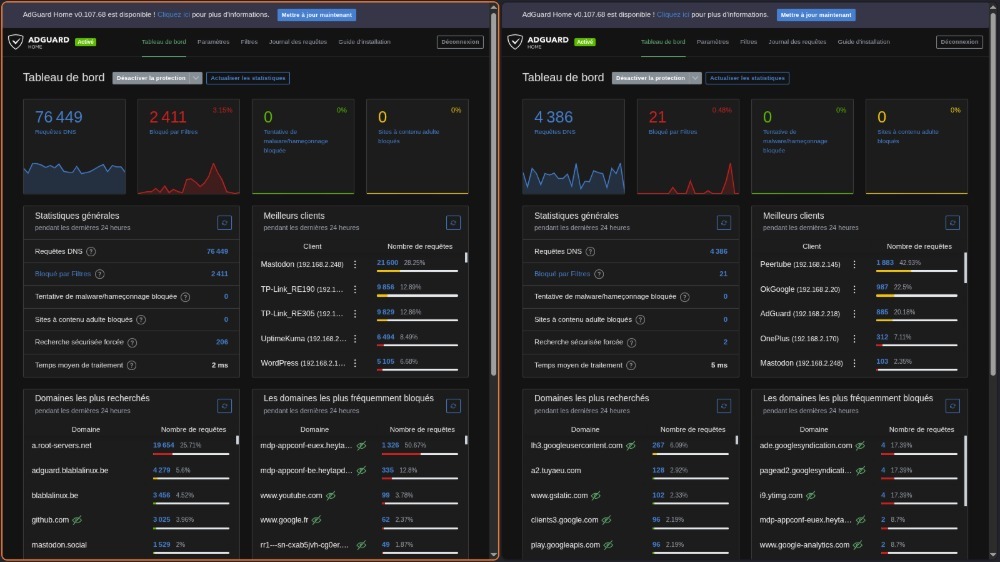Click the crossed-eye tracker icon beside github.com
Screen dimensions: 1000x562
coord(77,520)
